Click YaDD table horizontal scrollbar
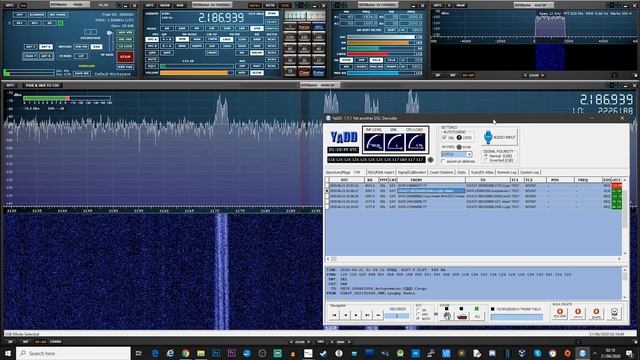This screenshot has width=640, height=360. (x=474, y=259)
